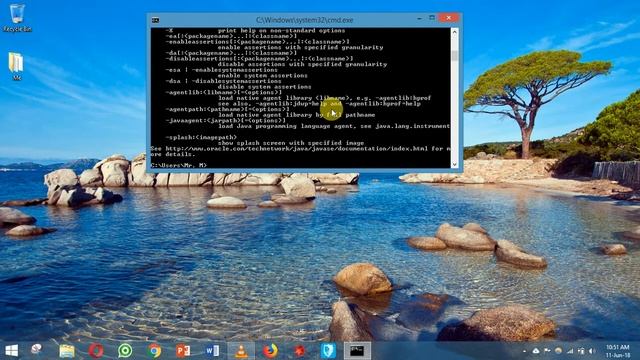Minimize the Command Prompt window
This screenshot has width=640, height=360.
[419, 18]
